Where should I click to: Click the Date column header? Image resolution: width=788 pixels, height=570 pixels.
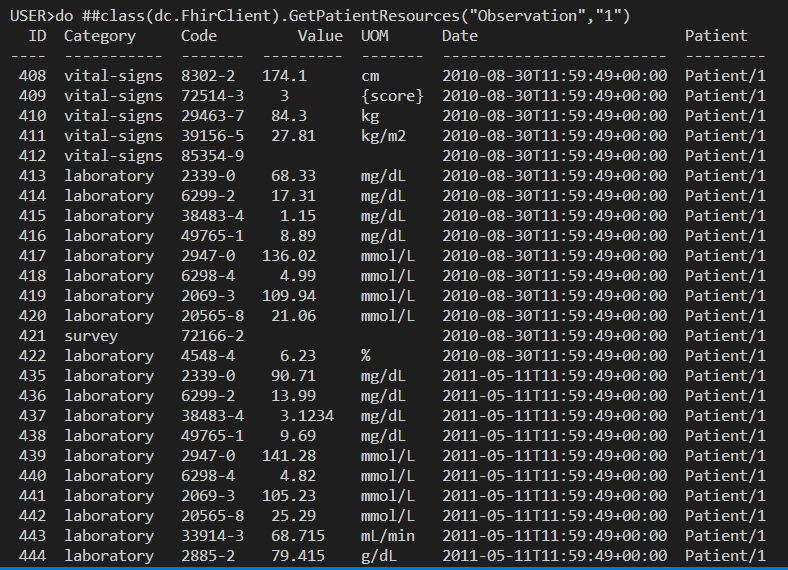[460, 36]
